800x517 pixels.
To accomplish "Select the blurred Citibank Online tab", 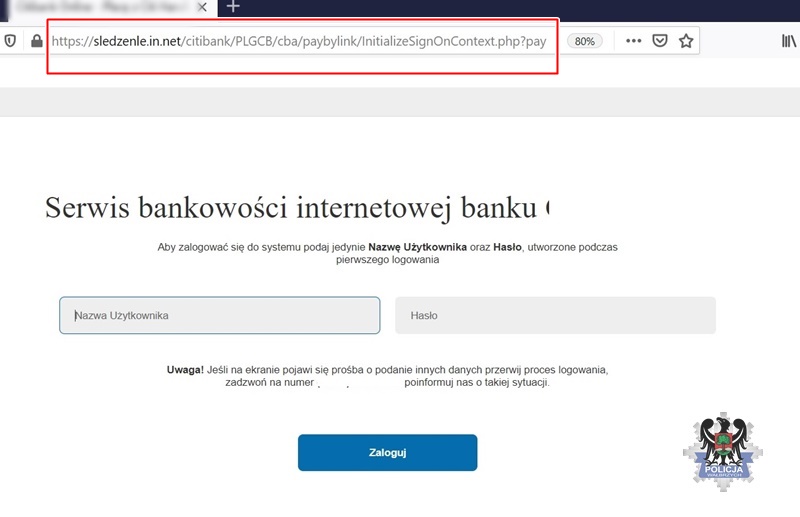I will 105,7.
